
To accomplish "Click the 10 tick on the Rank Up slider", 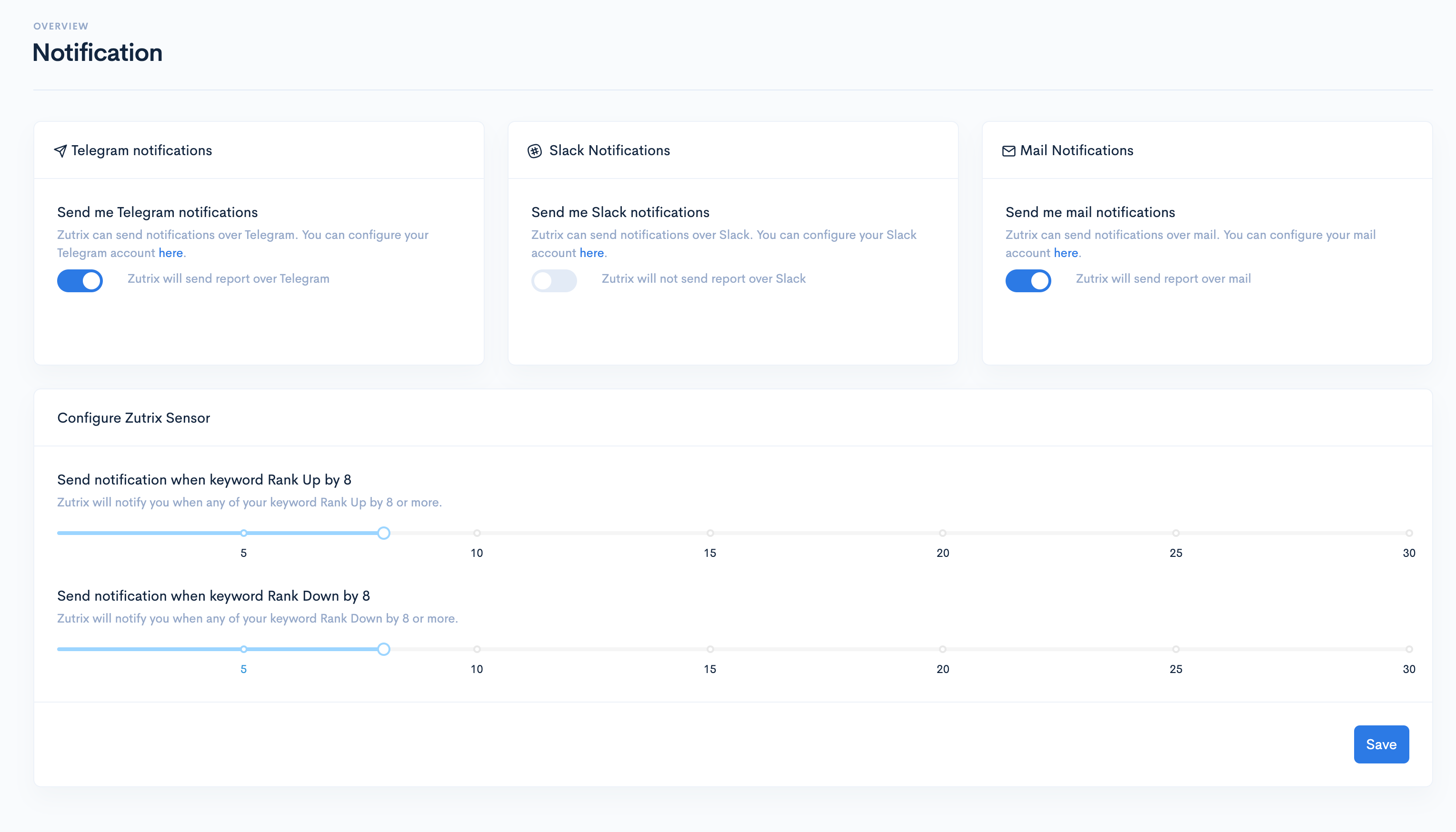I will [x=476, y=533].
